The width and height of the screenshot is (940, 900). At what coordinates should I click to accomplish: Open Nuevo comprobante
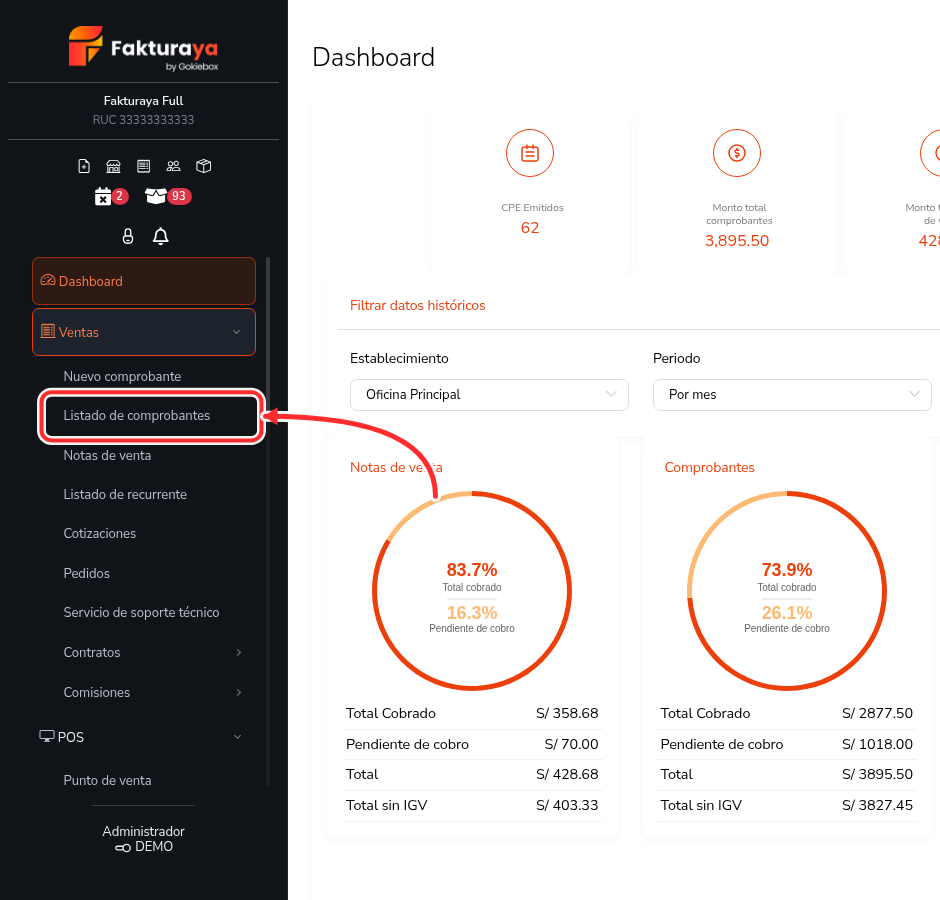pos(122,377)
